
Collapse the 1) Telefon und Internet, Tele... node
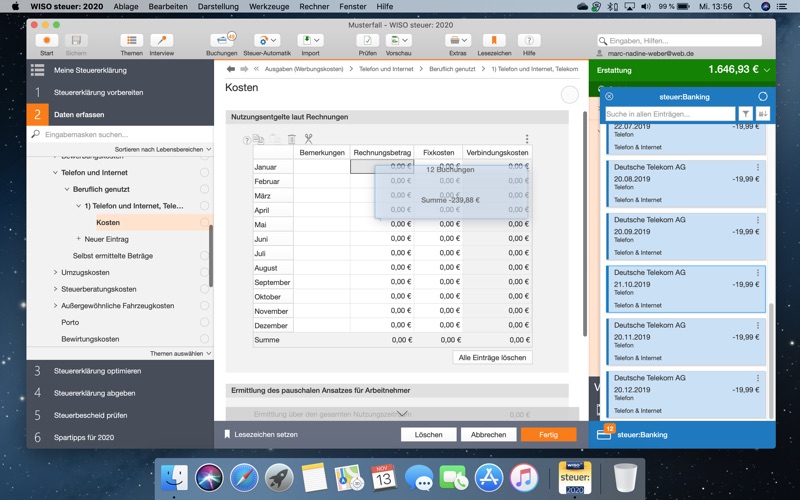tap(79, 206)
